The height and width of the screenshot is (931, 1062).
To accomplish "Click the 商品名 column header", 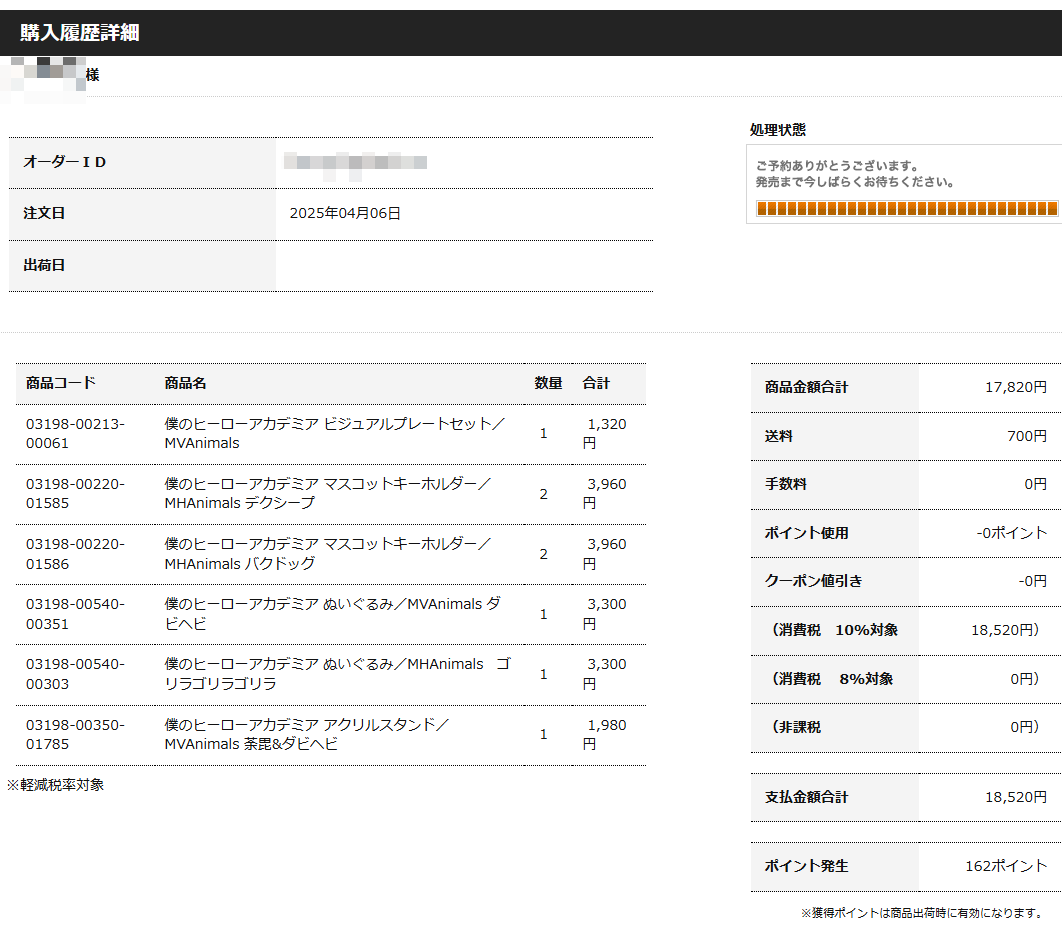I will [185, 383].
